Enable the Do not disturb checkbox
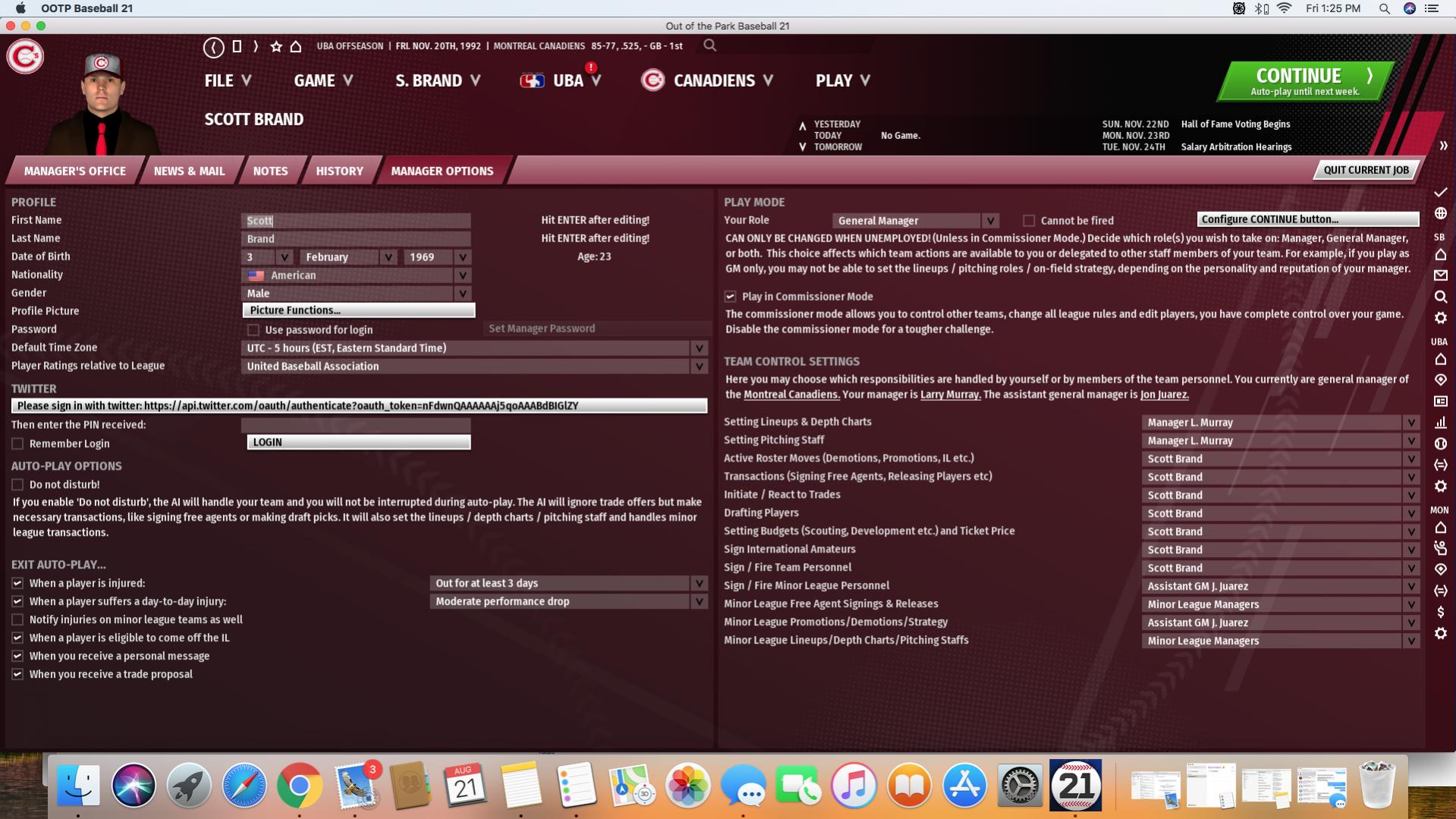Image resolution: width=1456 pixels, height=819 pixels. [17, 484]
